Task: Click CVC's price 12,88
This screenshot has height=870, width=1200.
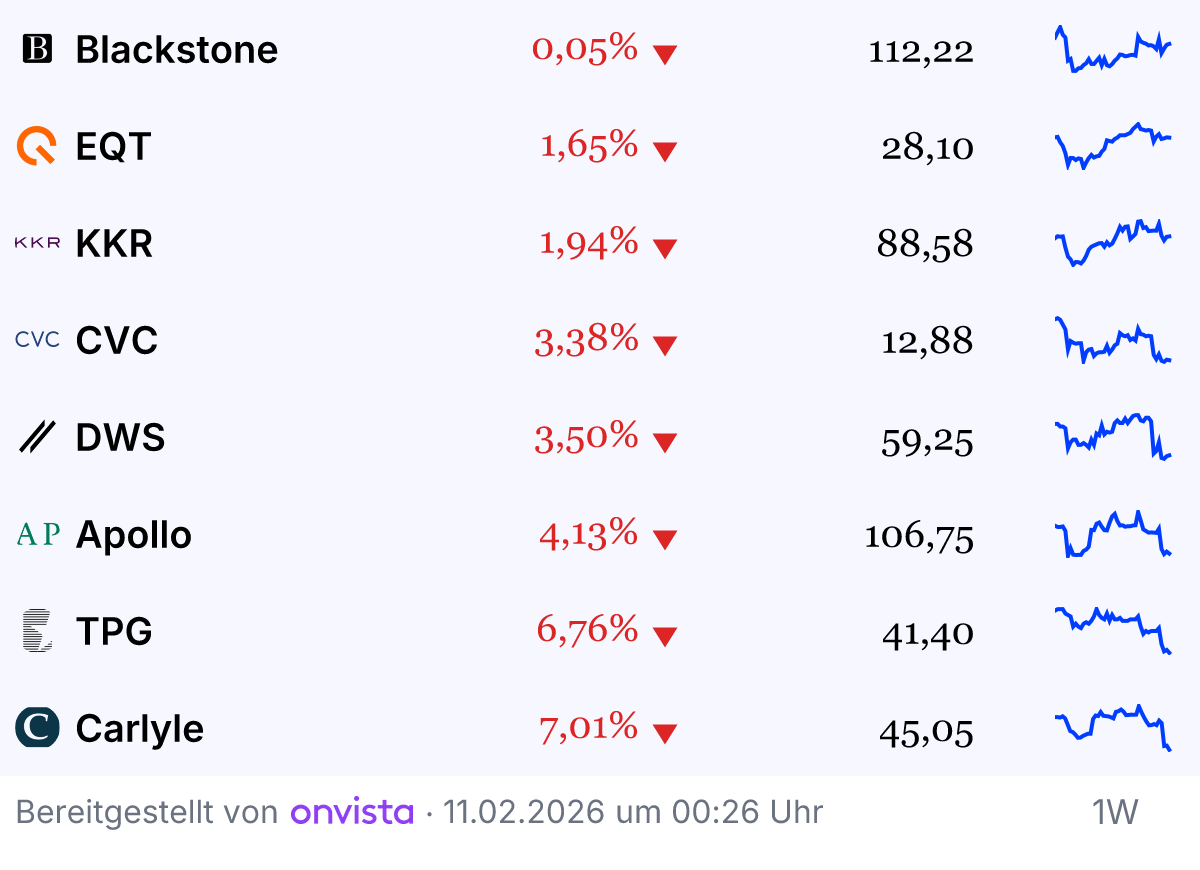Action: click(927, 342)
